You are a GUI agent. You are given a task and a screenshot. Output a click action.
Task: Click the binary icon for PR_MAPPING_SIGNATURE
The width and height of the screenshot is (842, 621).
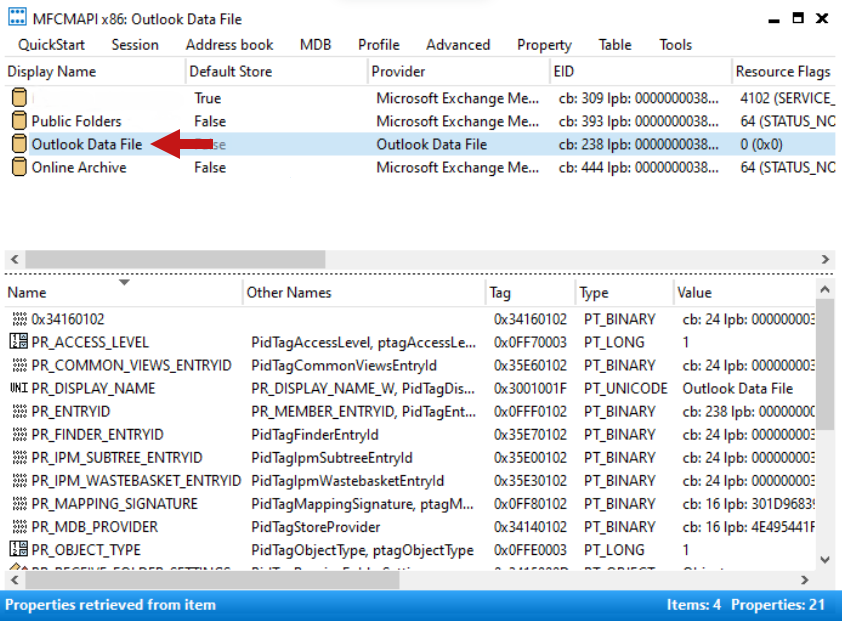coord(19,503)
